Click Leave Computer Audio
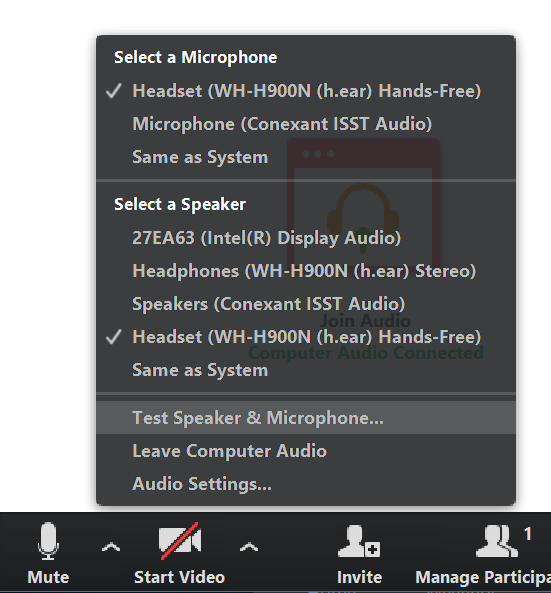Screen dimensions: 551x593 [306, 451]
